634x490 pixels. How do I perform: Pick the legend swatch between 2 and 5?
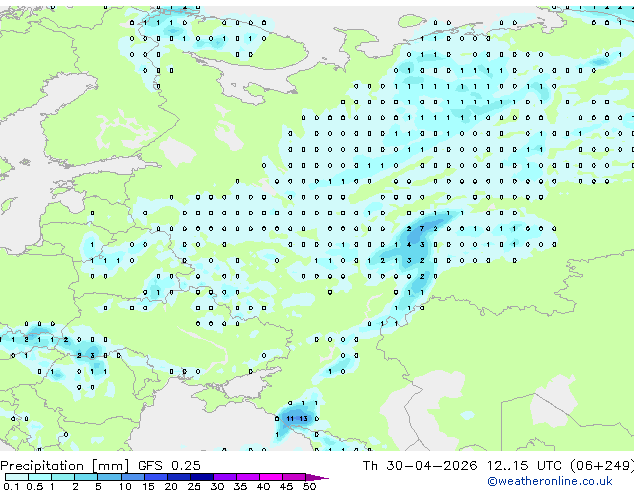click(86, 477)
